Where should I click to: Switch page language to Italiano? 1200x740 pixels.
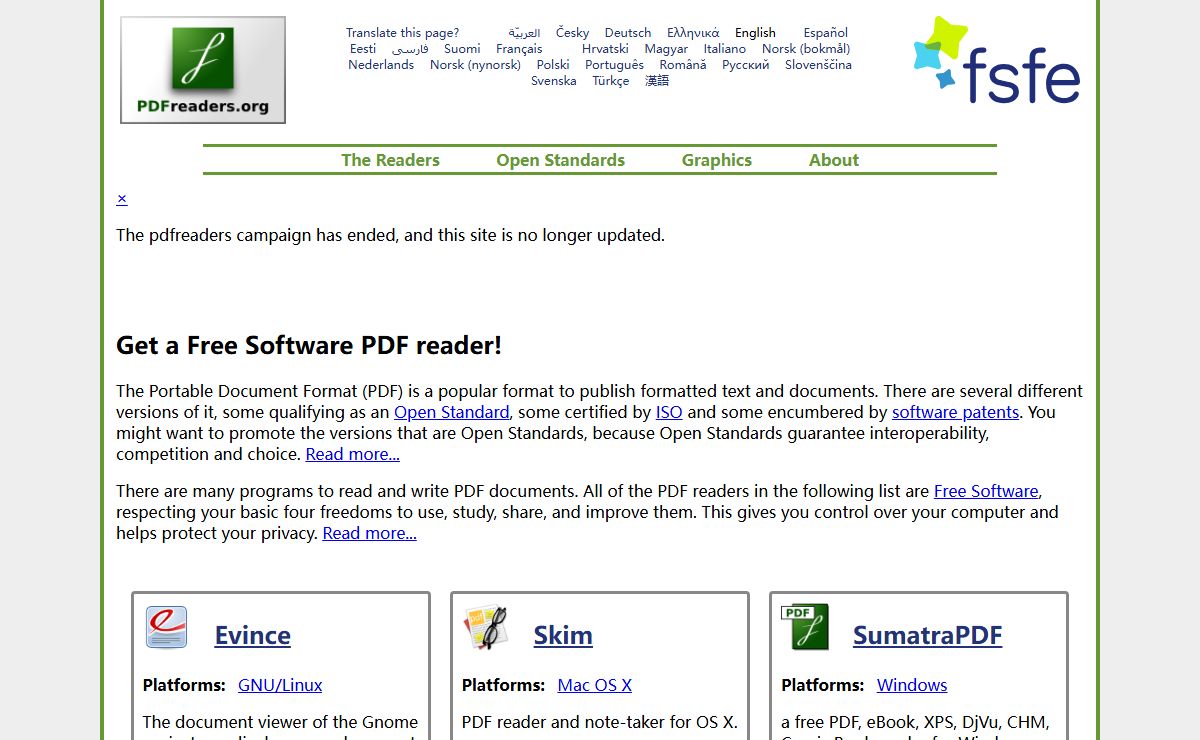pyautogui.click(x=725, y=49)
